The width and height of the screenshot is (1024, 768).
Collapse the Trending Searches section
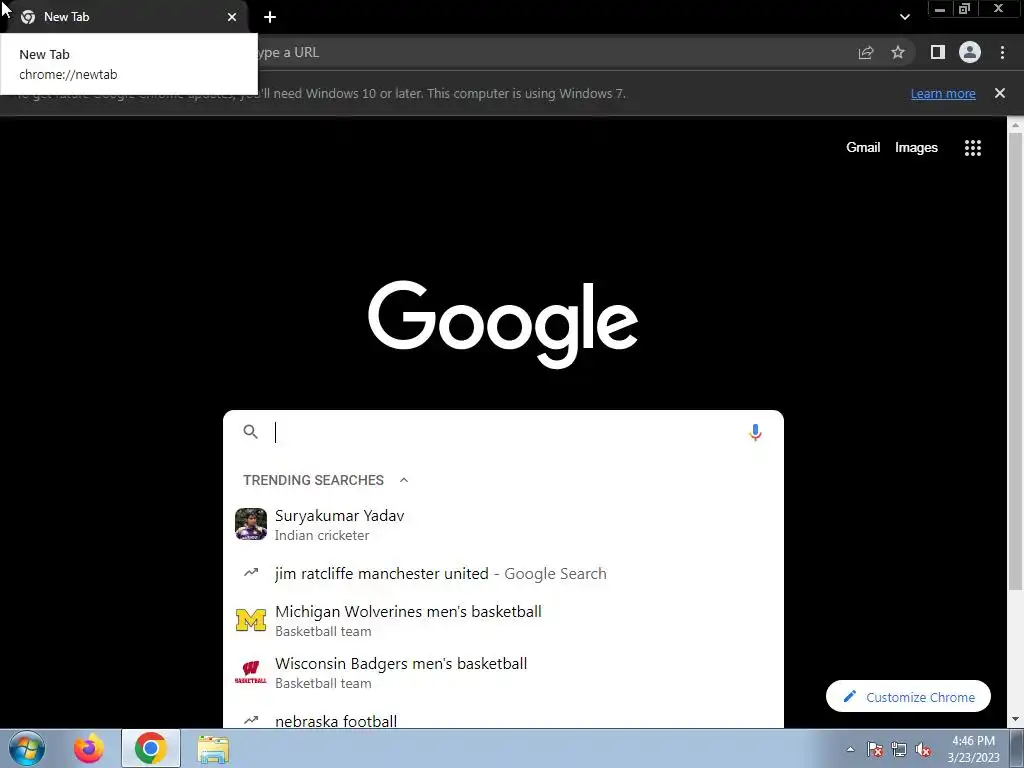click(x=404, y=480)
